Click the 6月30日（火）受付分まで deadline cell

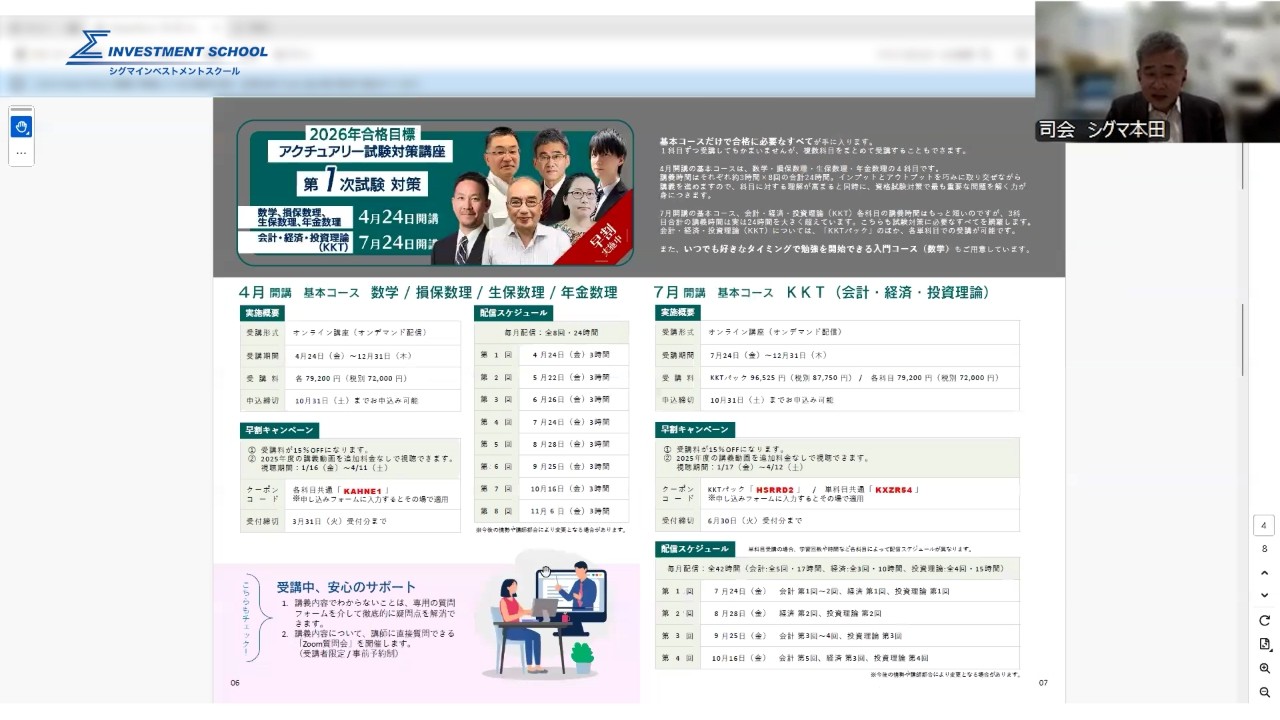click(859, 521)
